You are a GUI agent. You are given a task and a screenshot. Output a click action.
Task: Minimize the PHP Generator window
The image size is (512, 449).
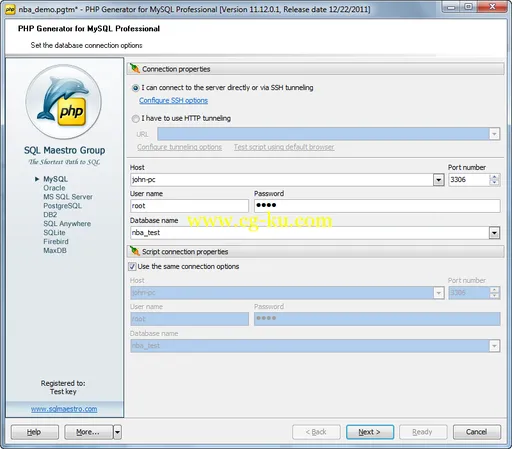451,7
